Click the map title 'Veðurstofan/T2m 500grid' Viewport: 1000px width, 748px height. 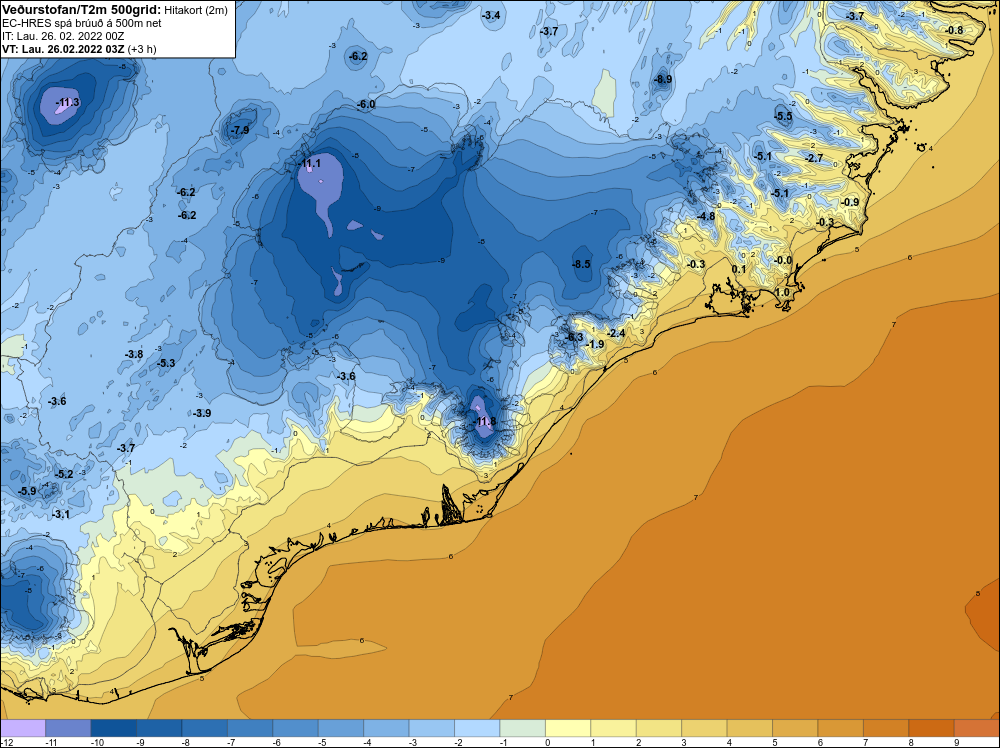[x=82, y=10]
